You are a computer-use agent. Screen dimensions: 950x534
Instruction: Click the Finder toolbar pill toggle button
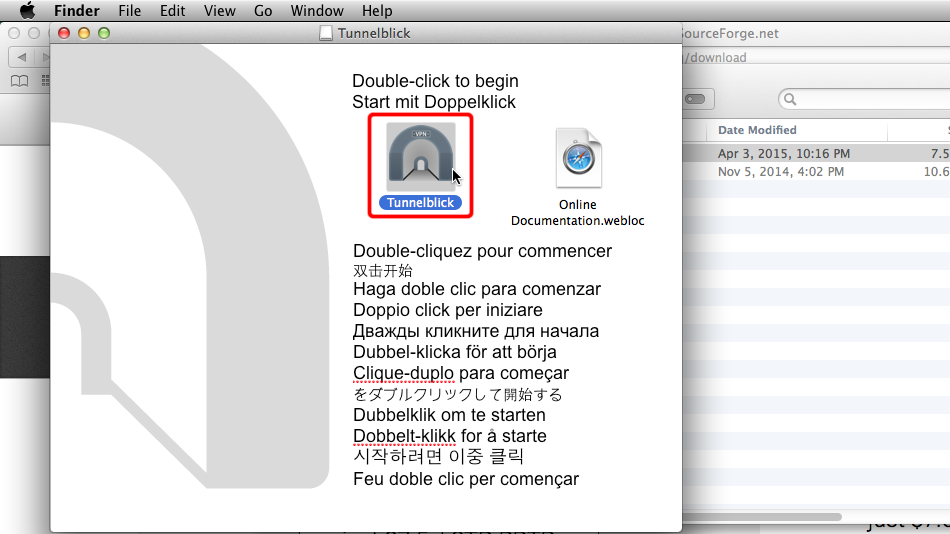pyautogui.click(x=694, y=99)
